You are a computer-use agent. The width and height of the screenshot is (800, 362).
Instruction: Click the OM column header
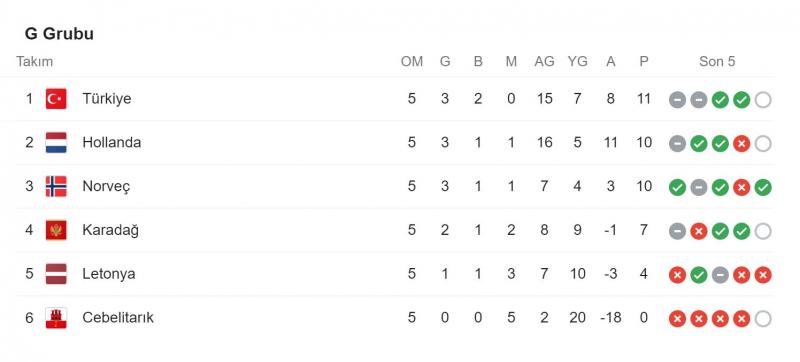[x=412, y=62]
